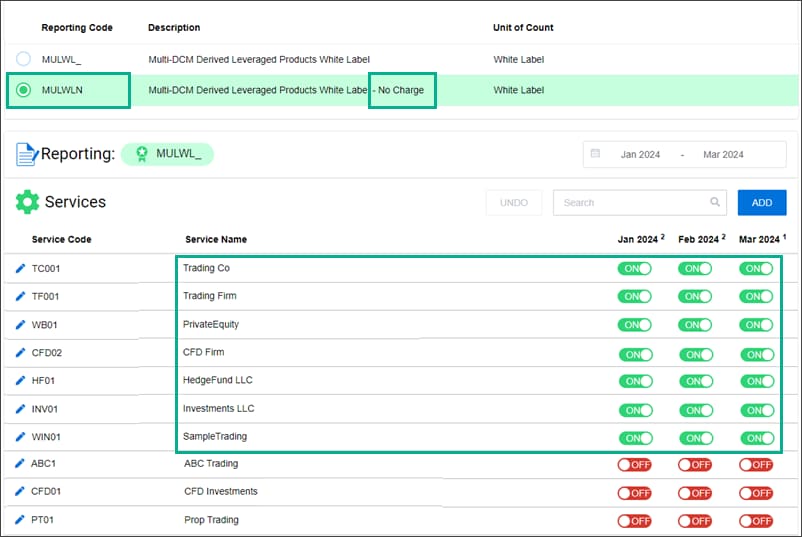Viewport: 802px width, 537px height.
Task: Toggle CFD Firm Feb 2024 switch
Action: 695,354
